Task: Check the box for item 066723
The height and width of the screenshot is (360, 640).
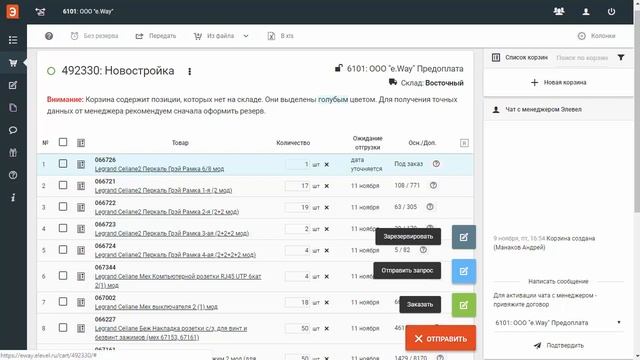Action: [x=63, y=228]
